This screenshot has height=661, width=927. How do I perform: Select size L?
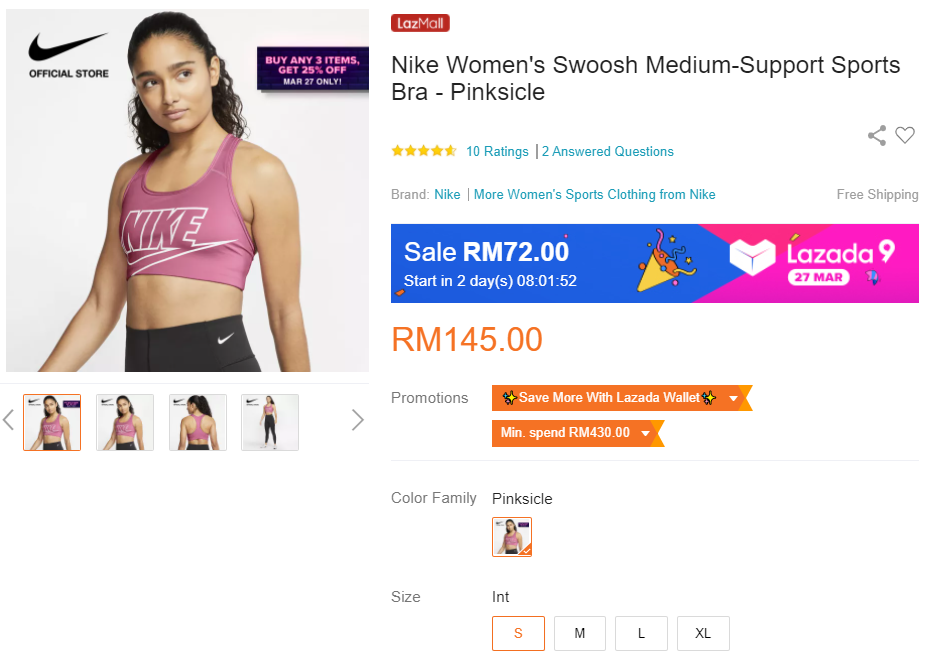point(641,633)
